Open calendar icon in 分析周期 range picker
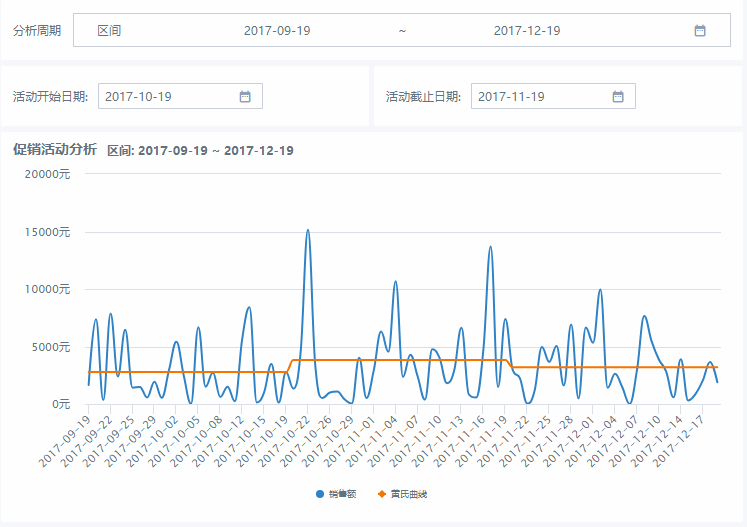The width and height of the screenshot is (747, 527). [699, 30]
